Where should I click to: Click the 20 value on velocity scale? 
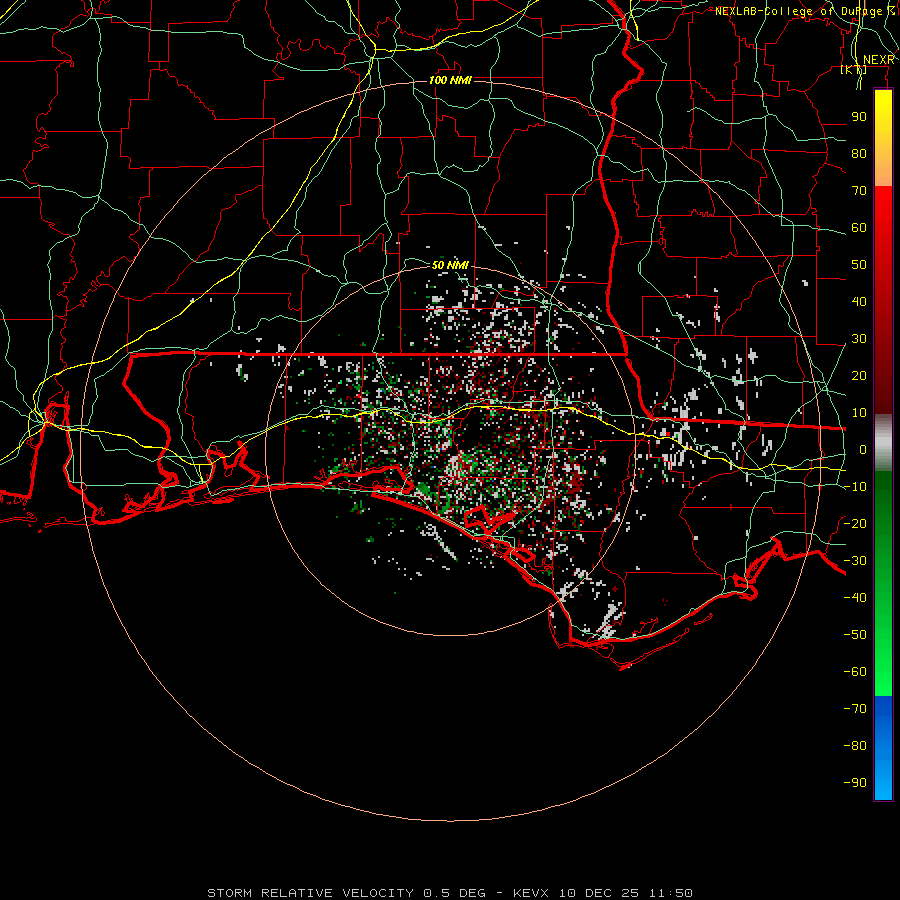click(x=859, y=376)
